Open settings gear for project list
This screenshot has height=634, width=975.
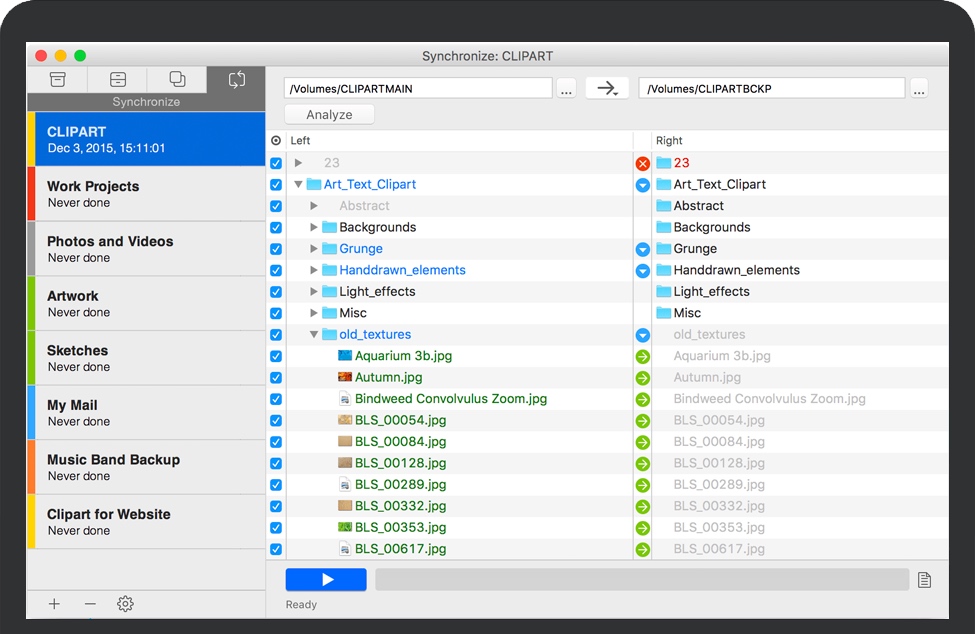[125, 604]
